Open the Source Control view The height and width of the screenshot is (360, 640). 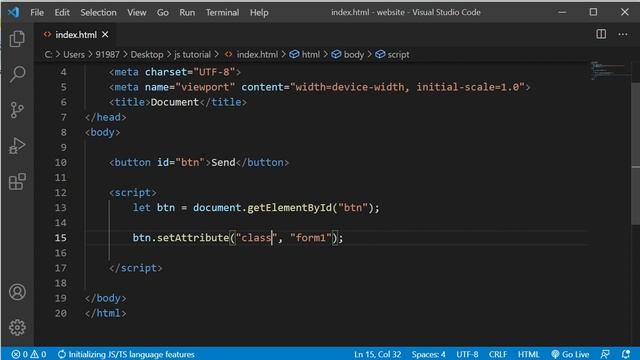[17, 110]
